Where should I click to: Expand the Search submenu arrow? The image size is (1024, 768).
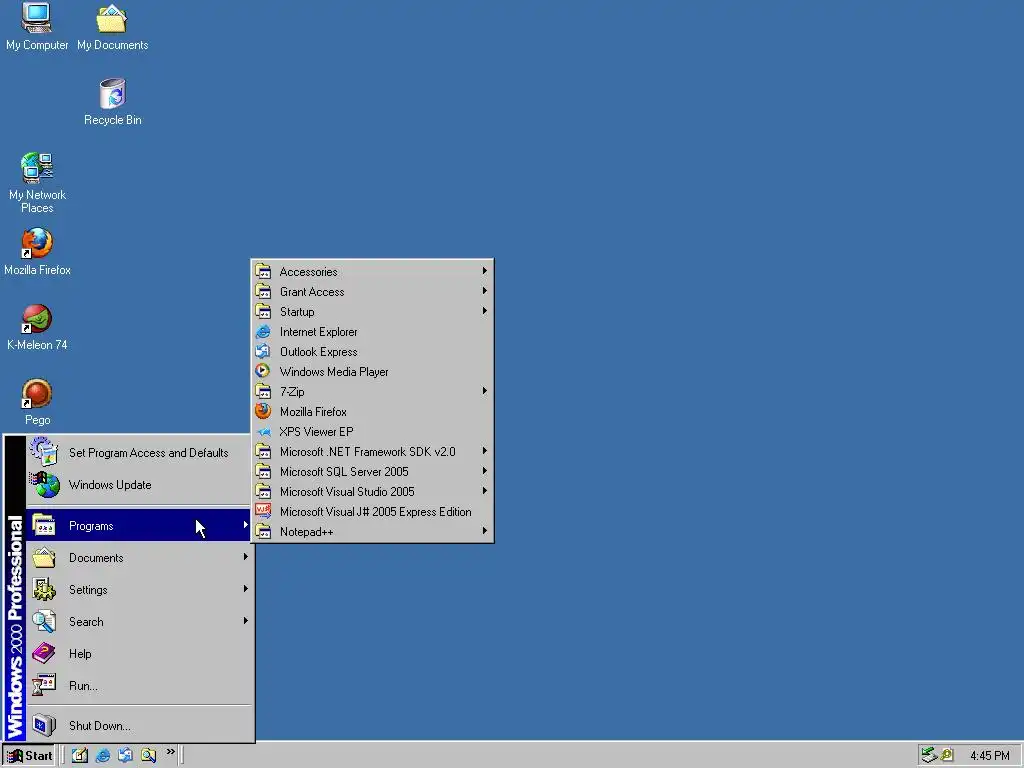click(246, 620)
